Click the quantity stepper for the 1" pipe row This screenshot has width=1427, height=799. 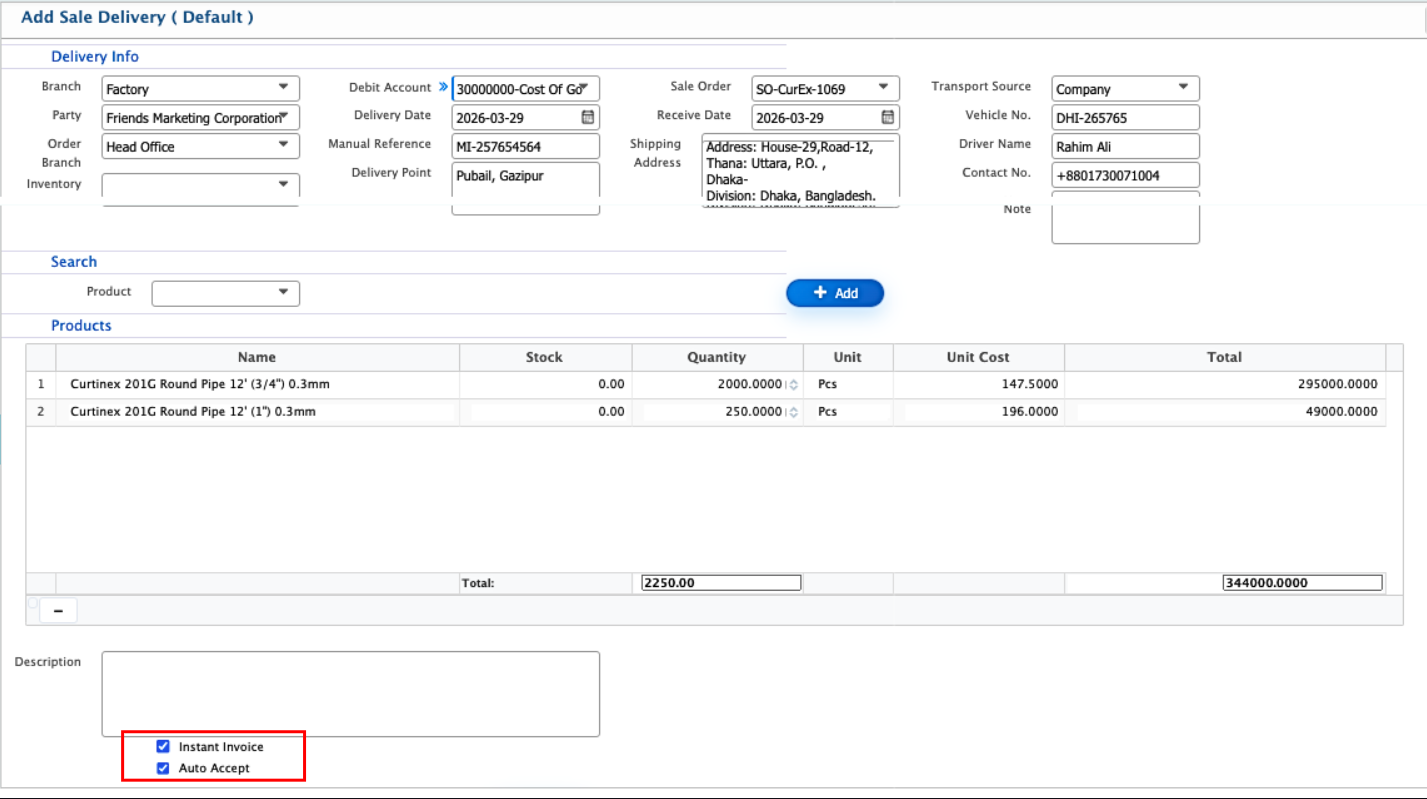coord(793,412)
